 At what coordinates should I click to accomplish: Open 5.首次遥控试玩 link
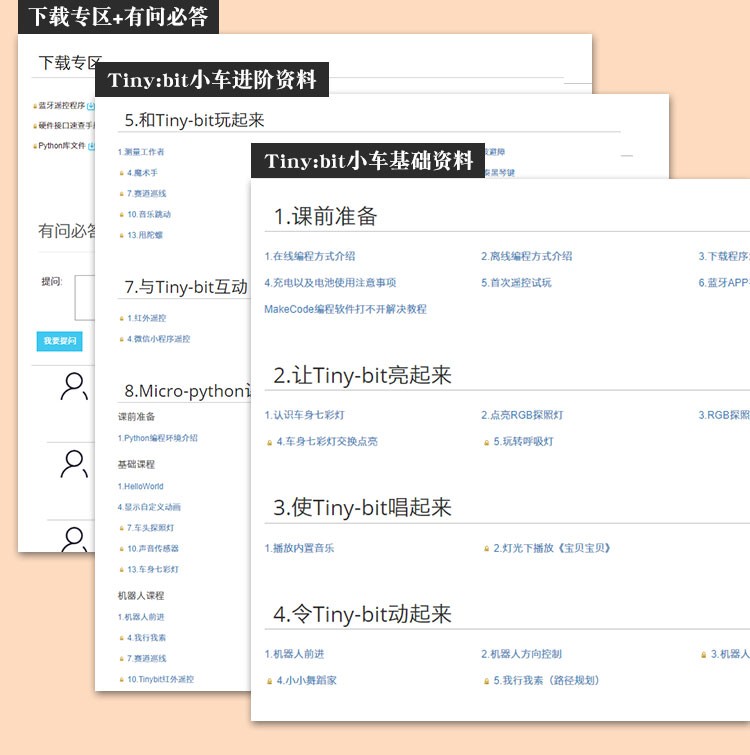[516, 283]
